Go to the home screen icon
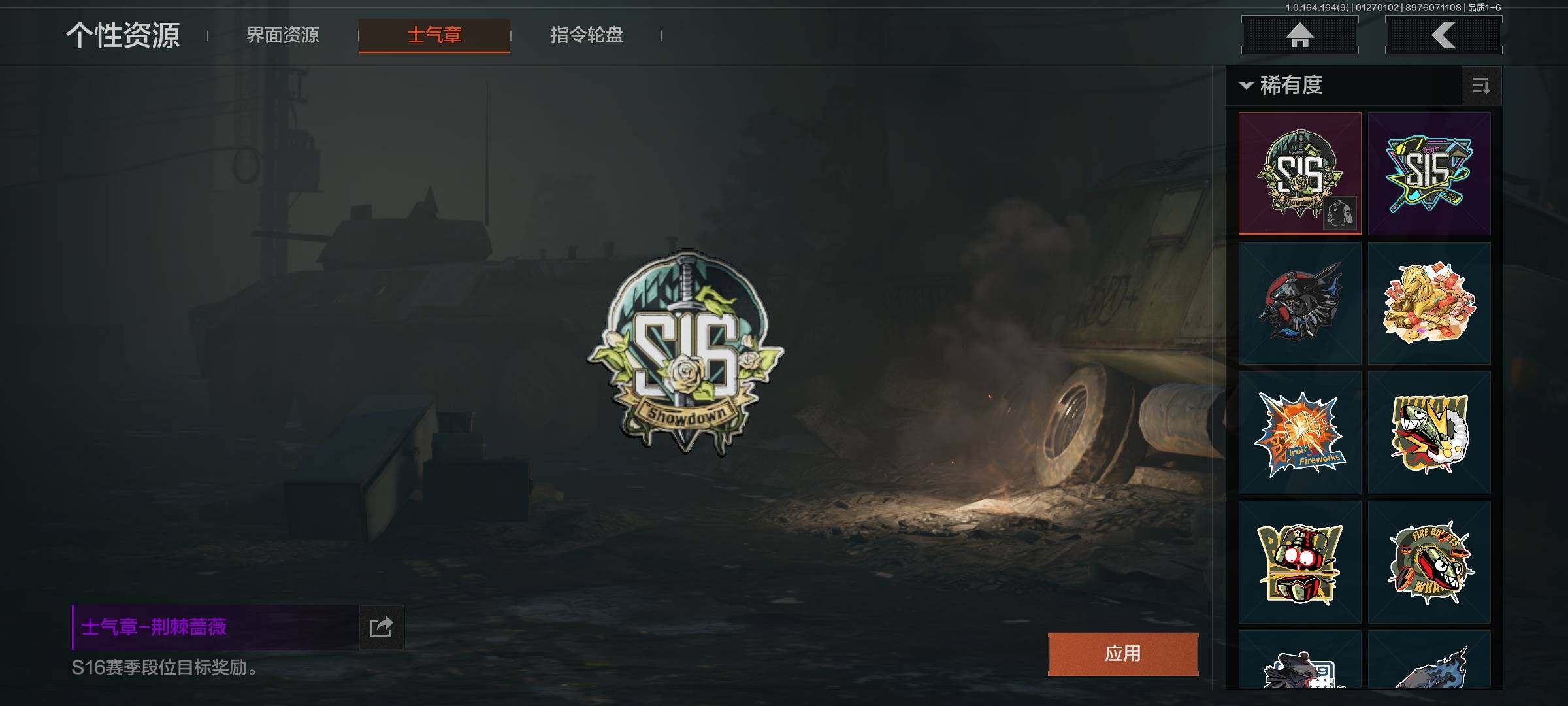 [x=1299, y=35]
